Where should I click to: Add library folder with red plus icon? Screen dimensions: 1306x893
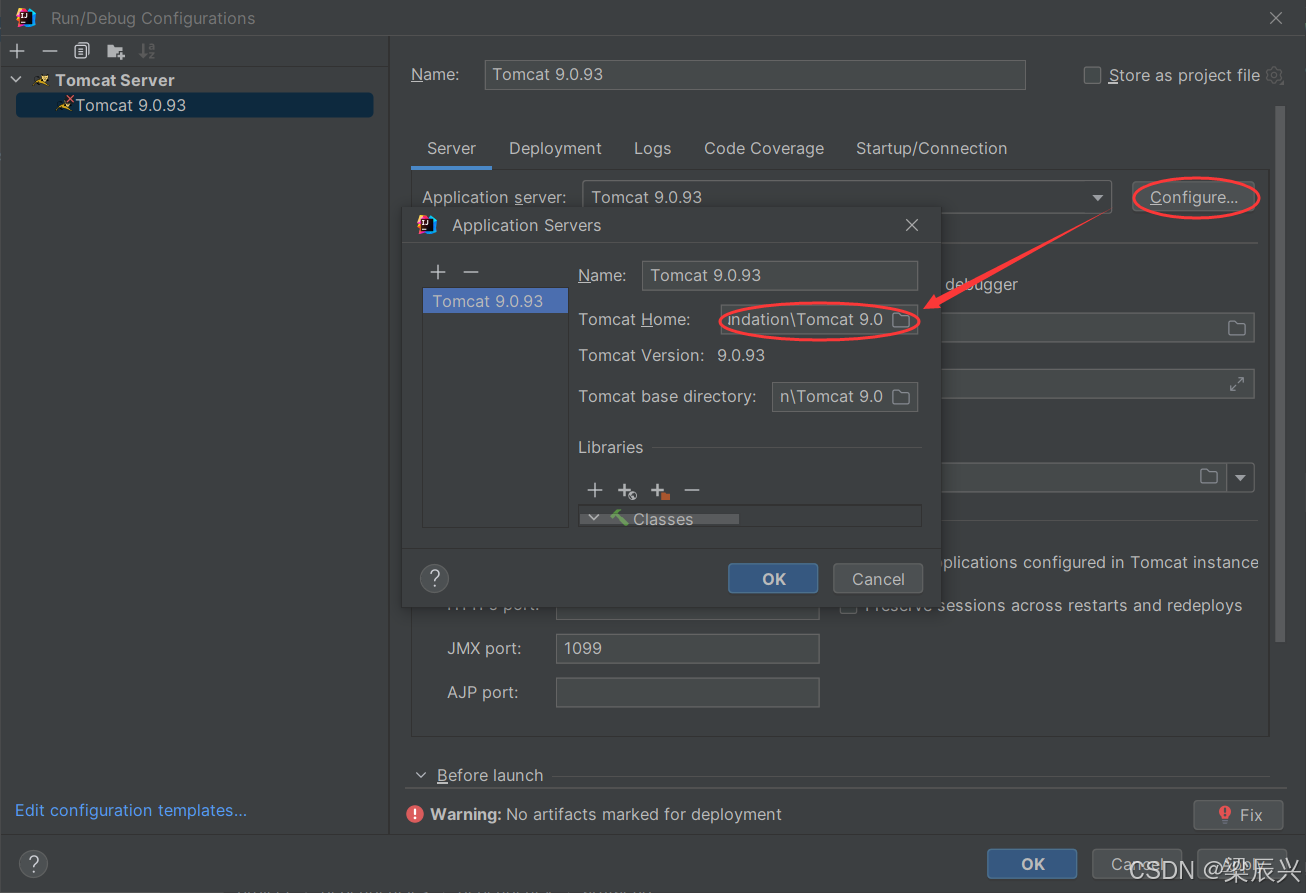coord(660,490)
